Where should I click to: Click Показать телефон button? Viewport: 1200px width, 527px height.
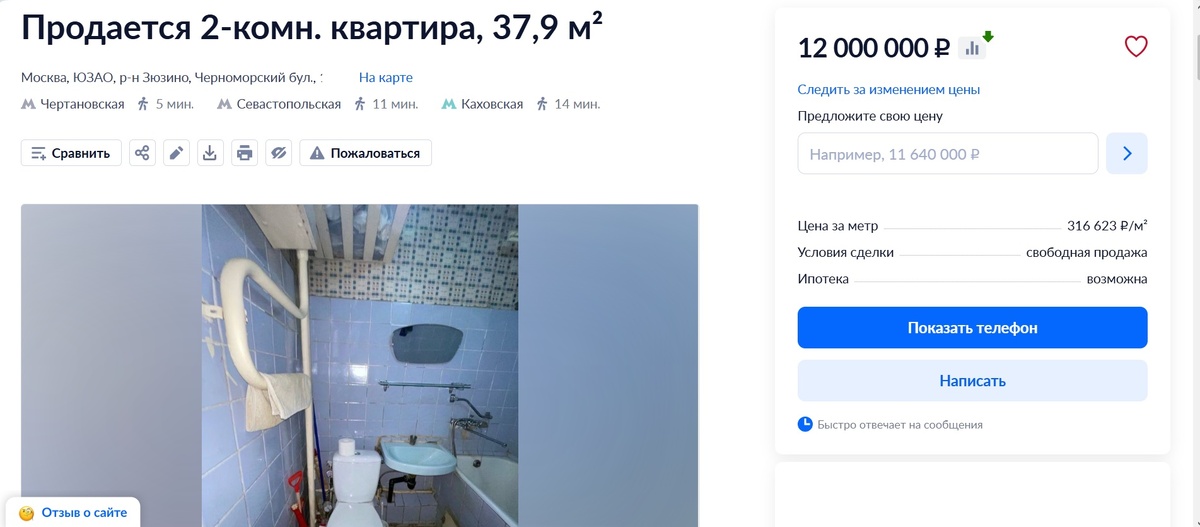coord(972,328)
